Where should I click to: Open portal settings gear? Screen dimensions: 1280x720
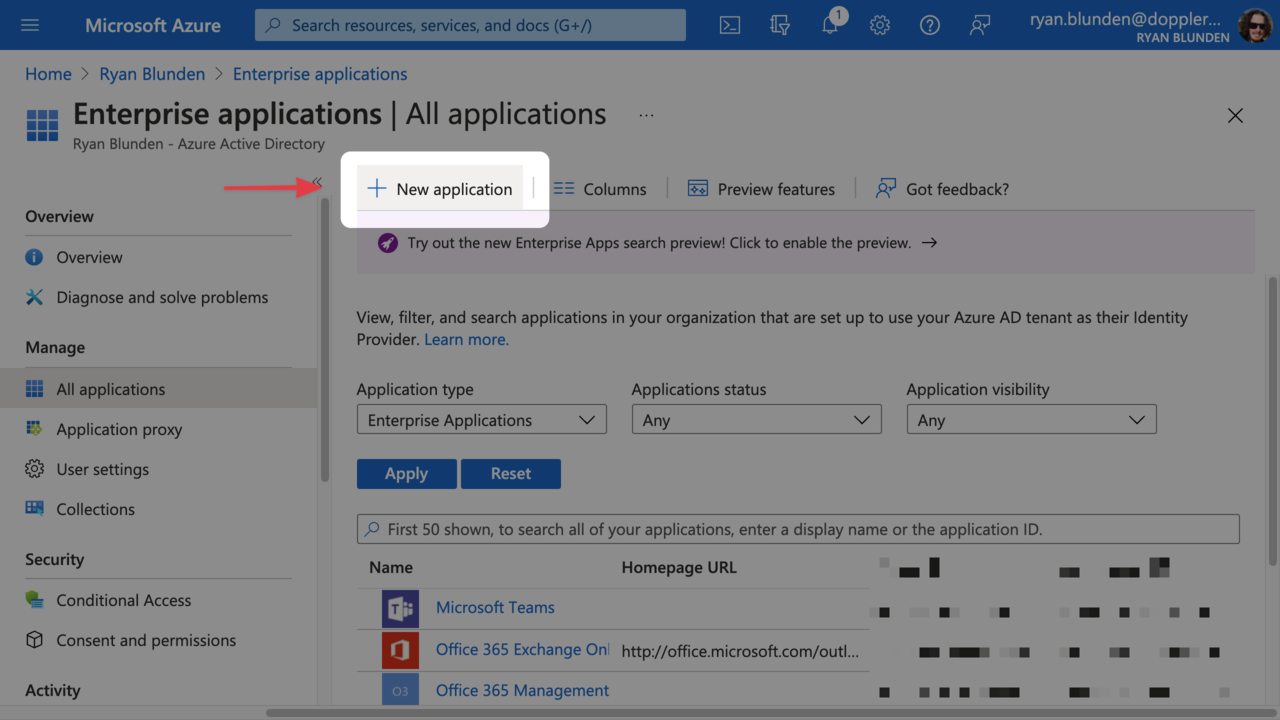coord(880,25)
